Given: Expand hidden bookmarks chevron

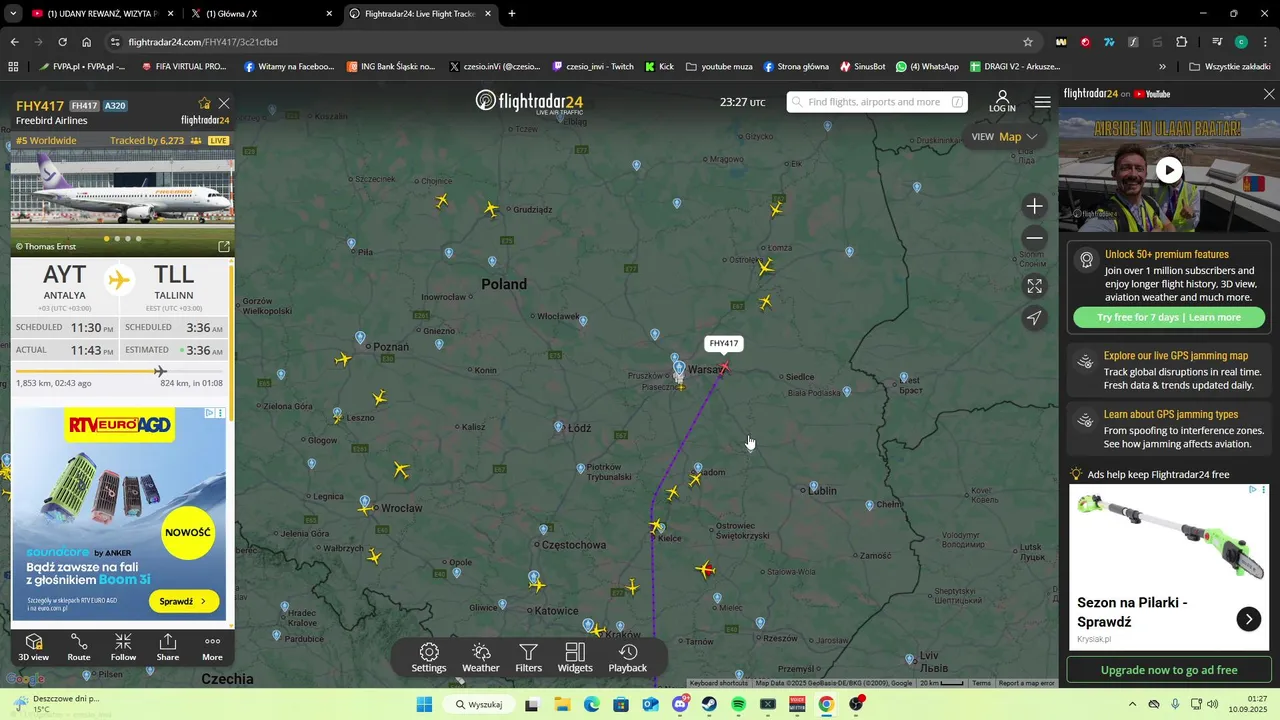Looking at the screenshot, I should (x=1162, y=67).
